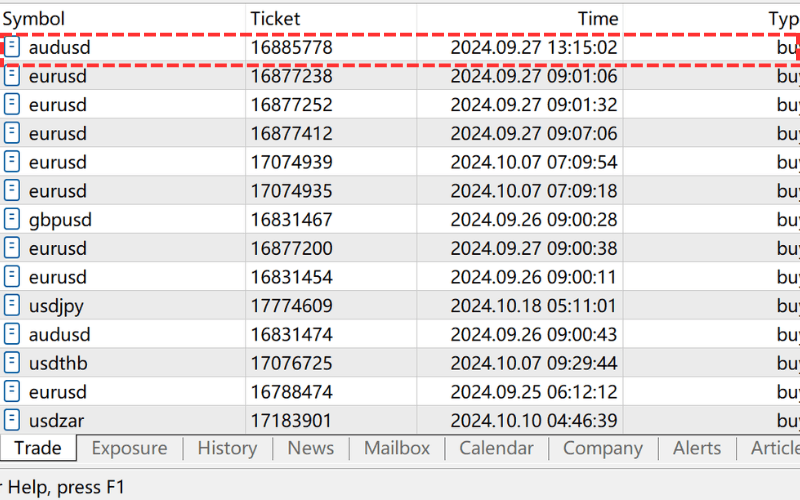This screenshot has height=500, width=800.
Task: Click the time 2024.10.07 07:09:18 cell
Action: (533, 191)
